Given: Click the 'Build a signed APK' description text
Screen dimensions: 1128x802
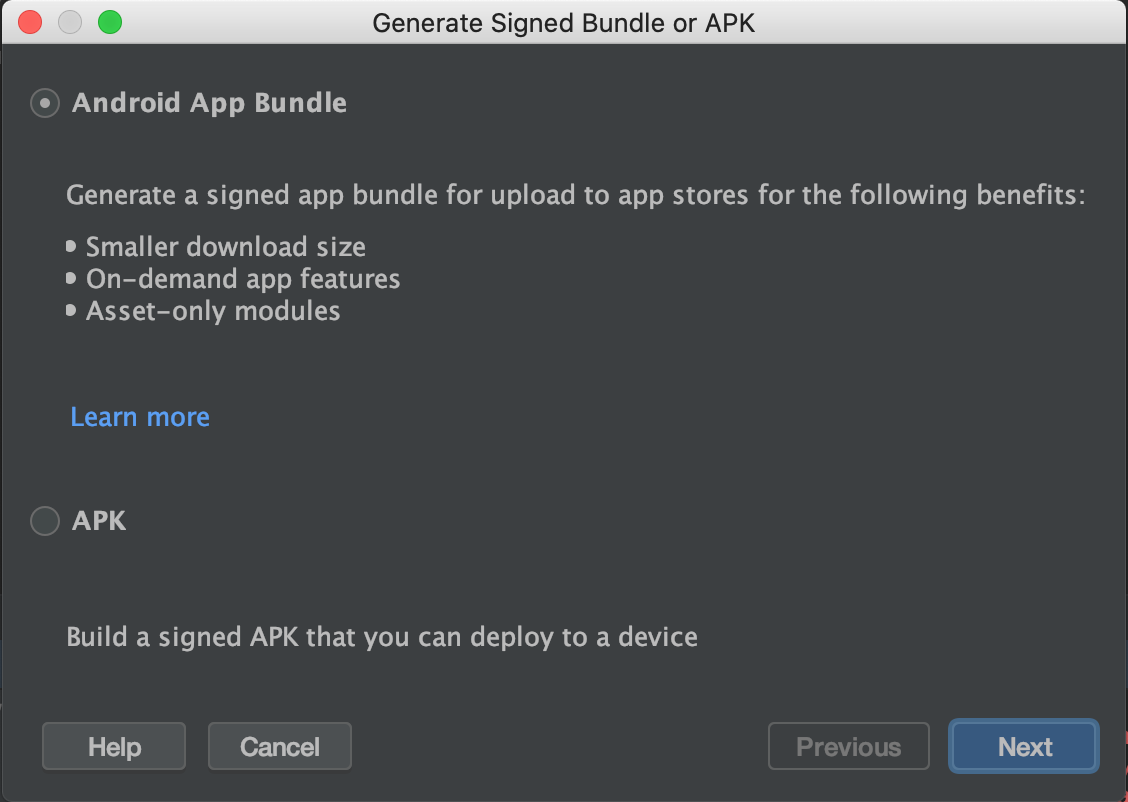Looking at the screenshot, I should click(382, 637).
